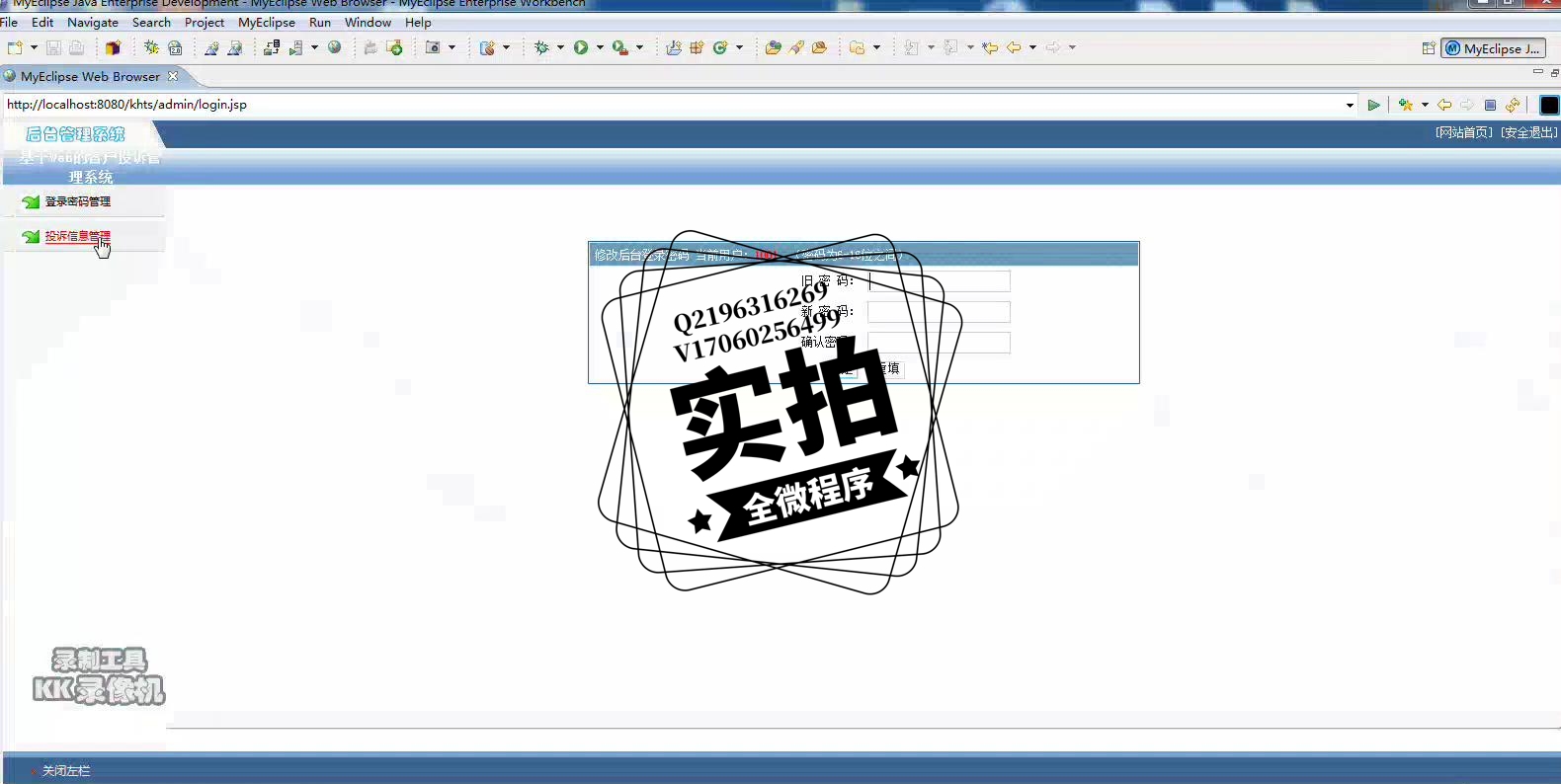
Task: Open 投诉信息管理 in sidebar
Action: click(x=78, y=236)
